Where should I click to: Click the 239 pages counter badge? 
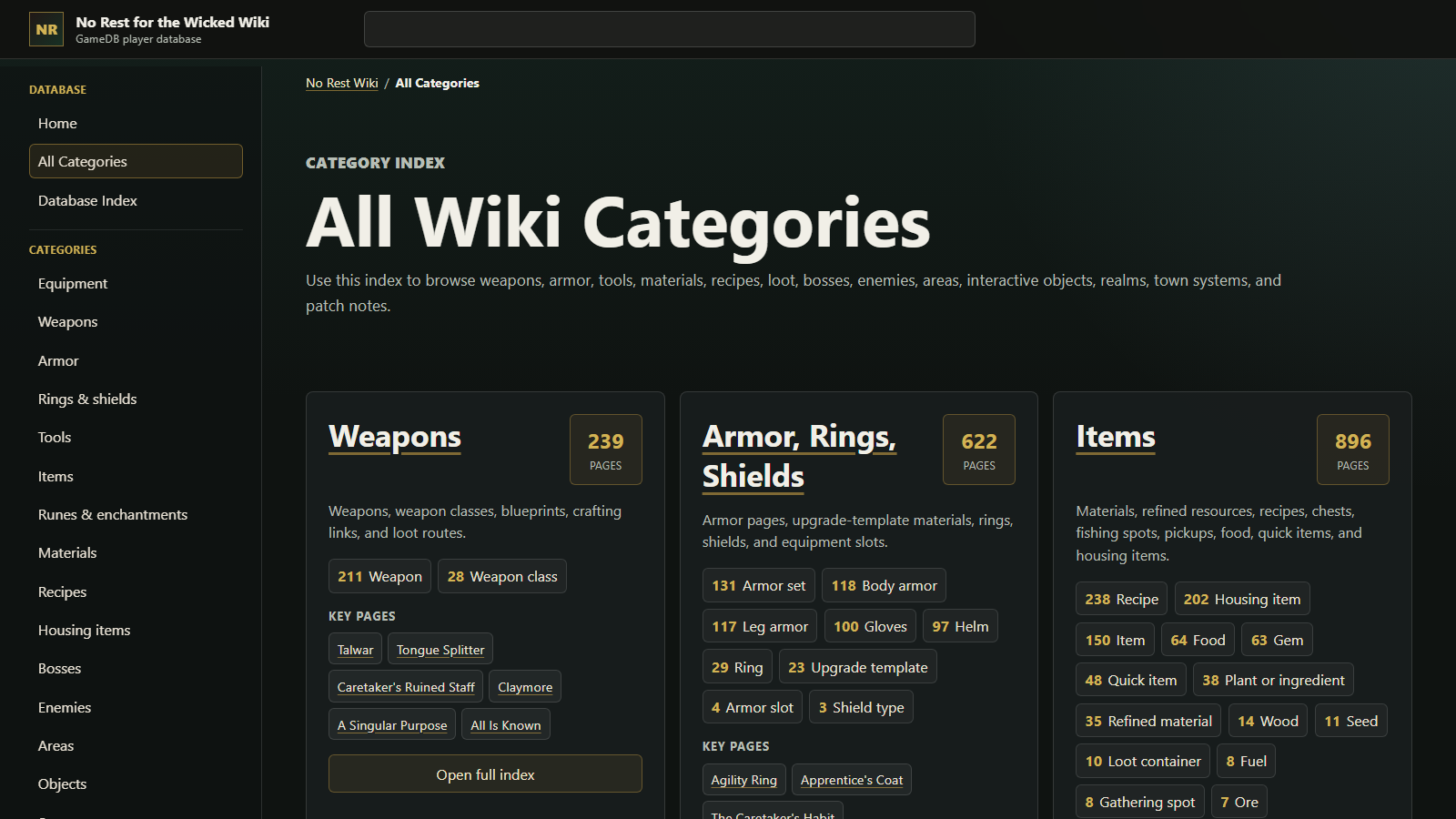[606, 450]
